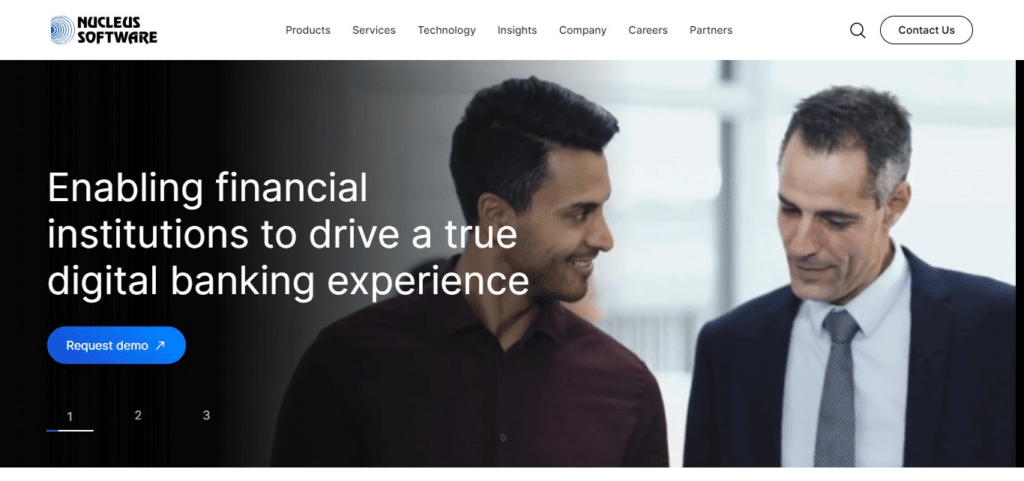This screenshot has width=1024, height=481.
Task: Go to the Careers page
Action: coord(648,30)
